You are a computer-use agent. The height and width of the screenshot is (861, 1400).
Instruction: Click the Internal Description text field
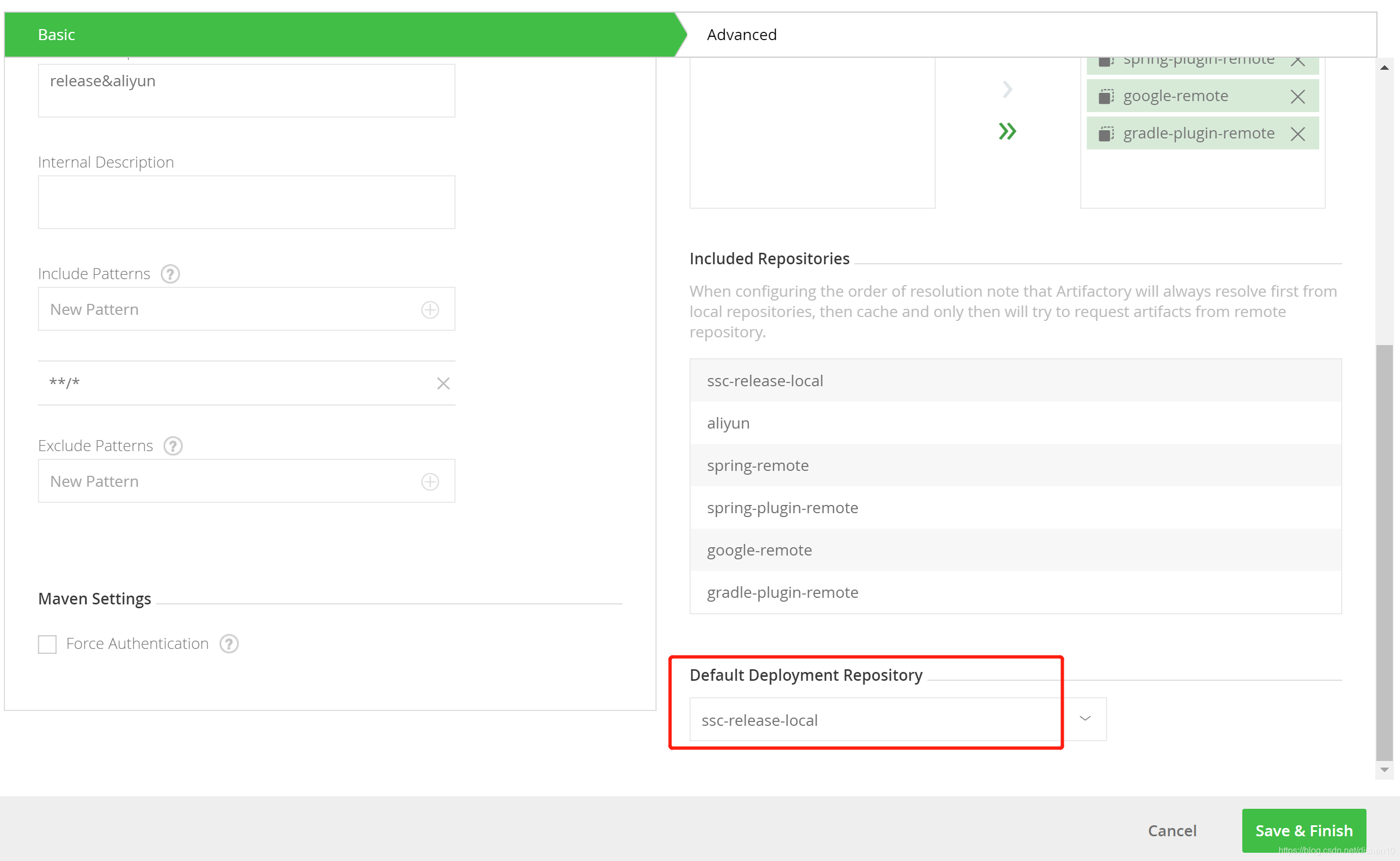coord(246,202)
